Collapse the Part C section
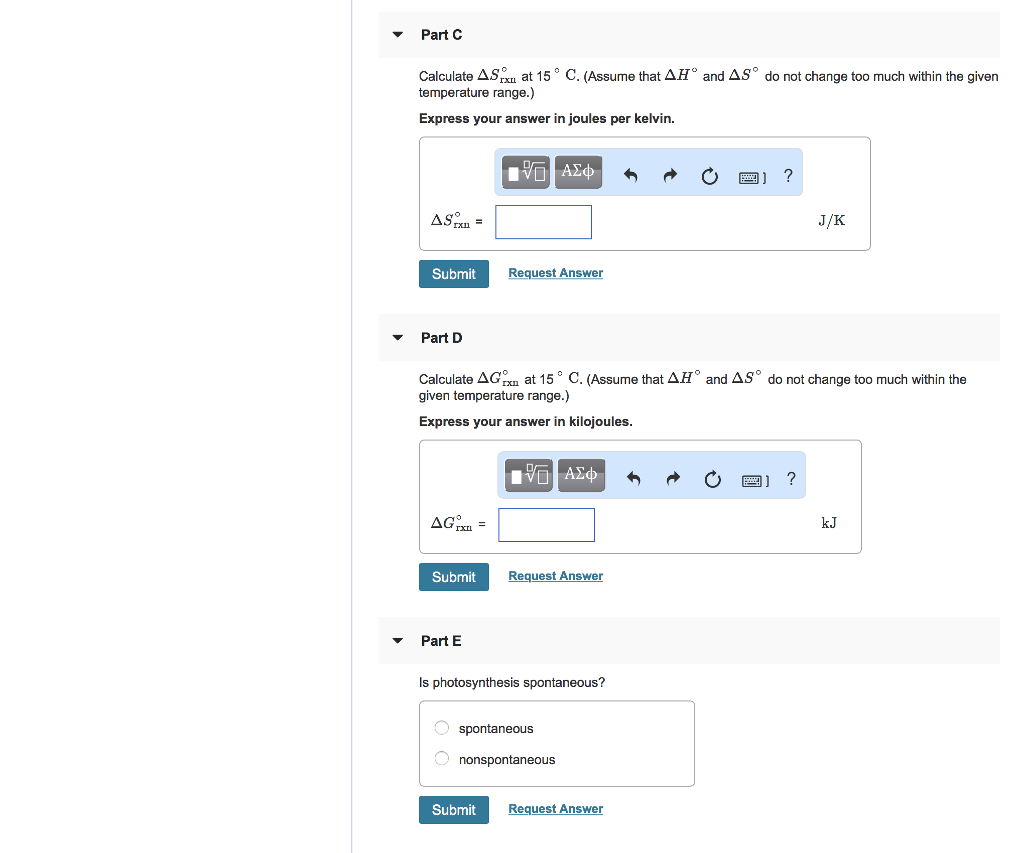Viewport: 1024px width, 853px height. (398, 35)
